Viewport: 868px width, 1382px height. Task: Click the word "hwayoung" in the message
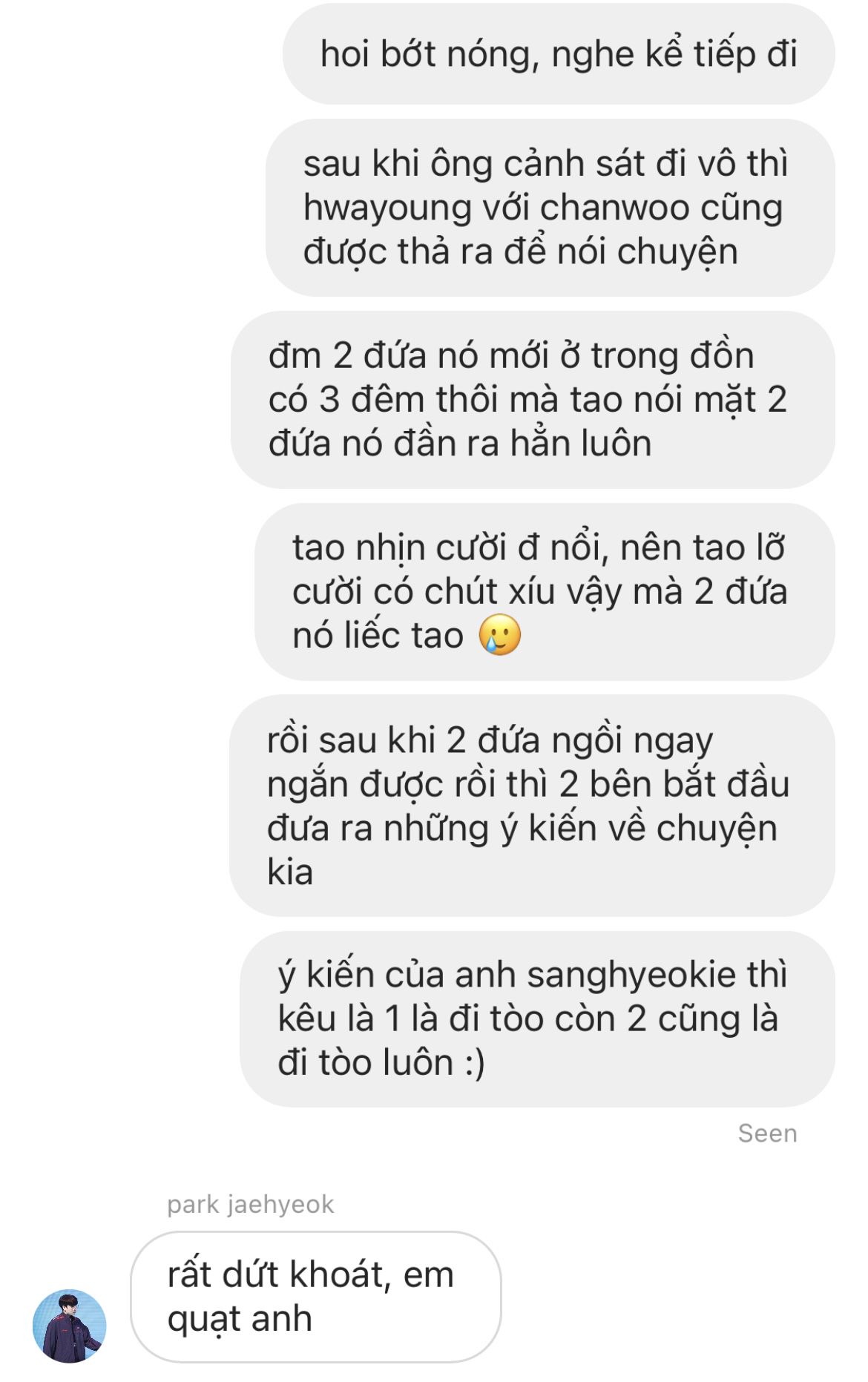pyautogui.click(x=387, y=208)
